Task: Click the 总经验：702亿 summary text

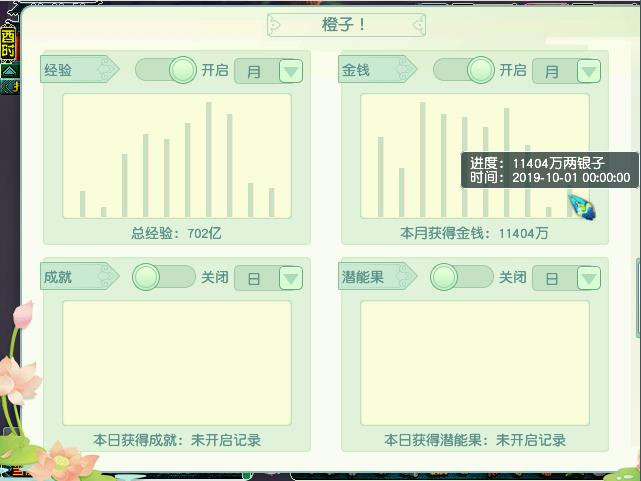Action: pyautogui.click(x=176, y=233)
